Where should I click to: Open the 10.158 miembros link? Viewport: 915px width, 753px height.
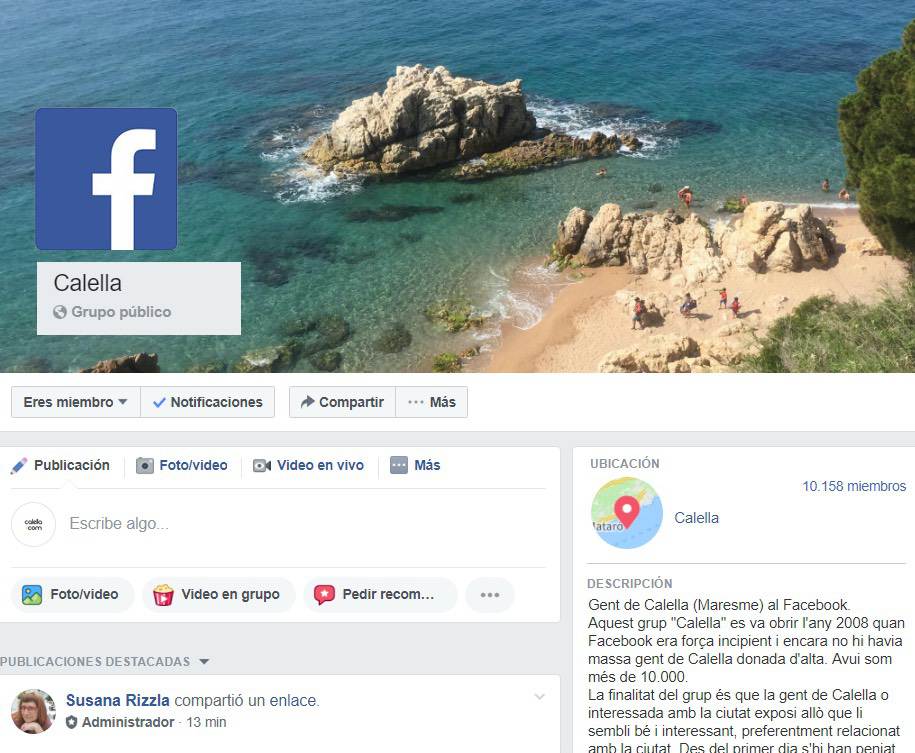(x=854, y=486)
